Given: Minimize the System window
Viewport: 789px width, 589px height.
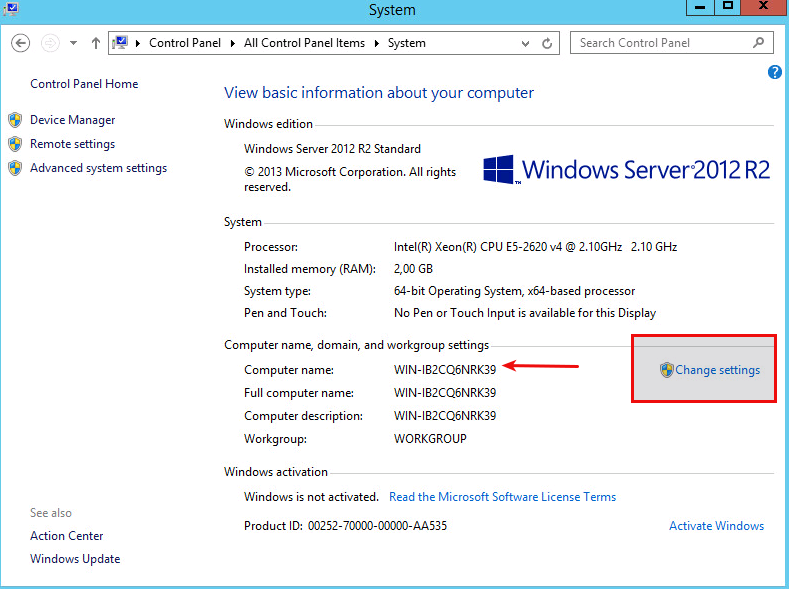Looking at the screenshot, I should (x=700, y=8).
